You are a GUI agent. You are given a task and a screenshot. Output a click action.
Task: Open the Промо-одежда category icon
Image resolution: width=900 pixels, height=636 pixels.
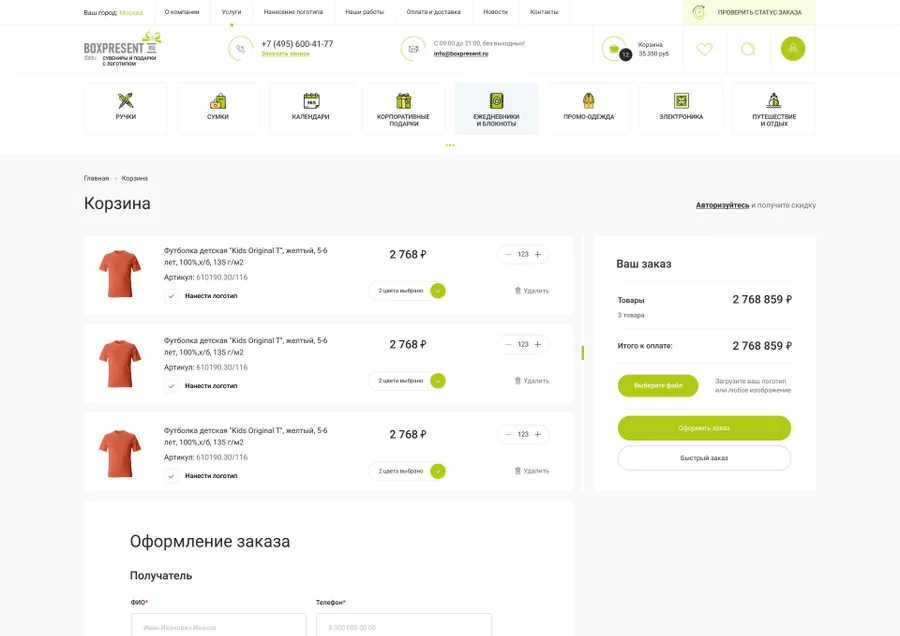tap(588, 101)
